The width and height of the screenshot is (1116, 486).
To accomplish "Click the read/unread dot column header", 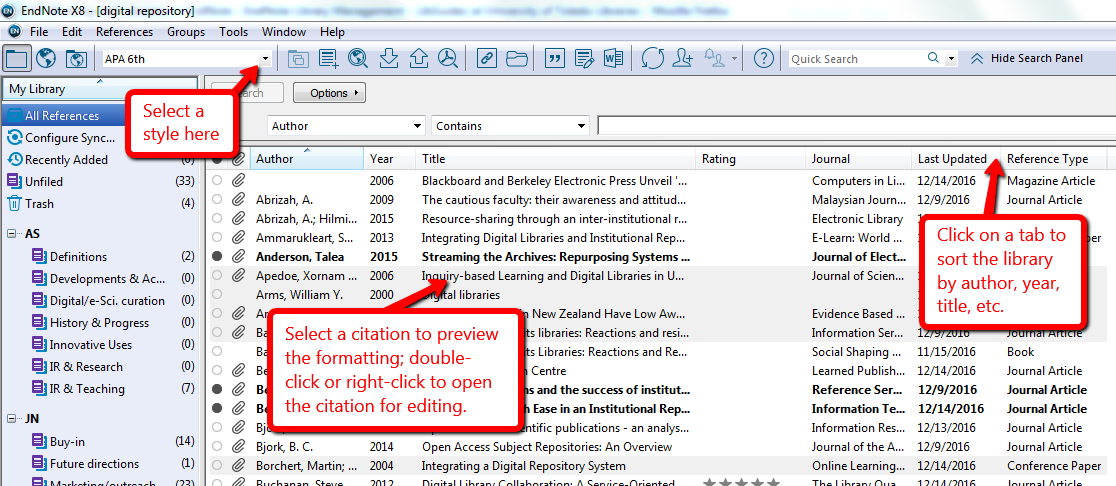I will (x=217, y=159).
